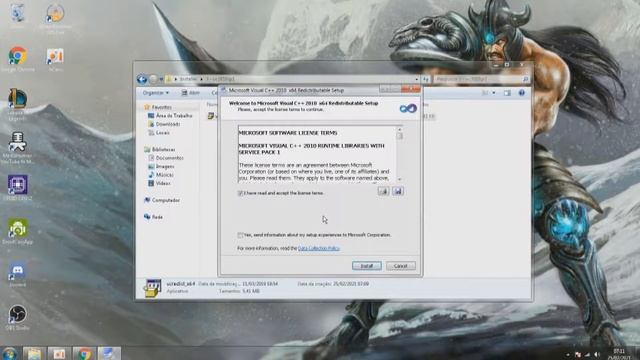Click the Install button in the setup dialog
The image size is (640, 360).
coord(367,266)
